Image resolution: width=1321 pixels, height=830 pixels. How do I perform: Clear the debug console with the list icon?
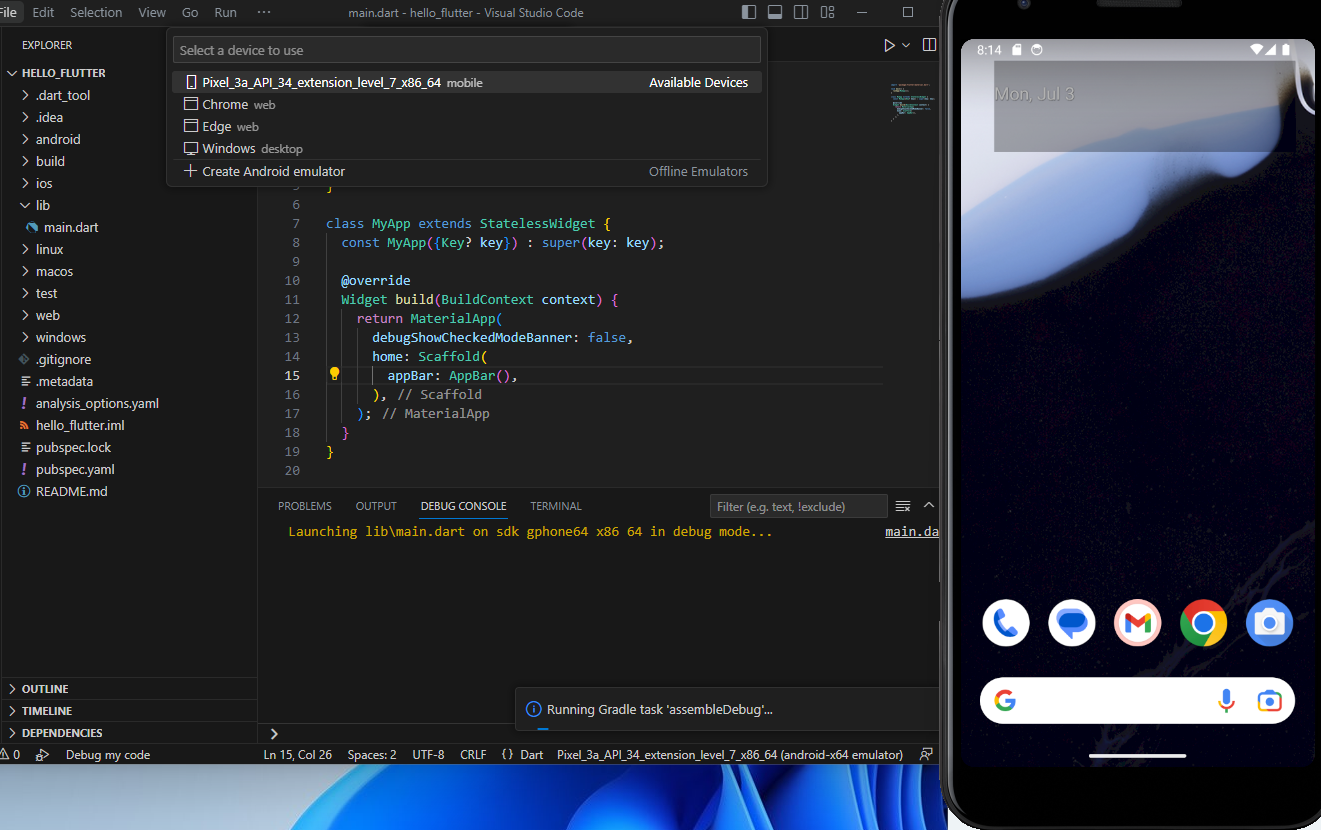point(903,506)
